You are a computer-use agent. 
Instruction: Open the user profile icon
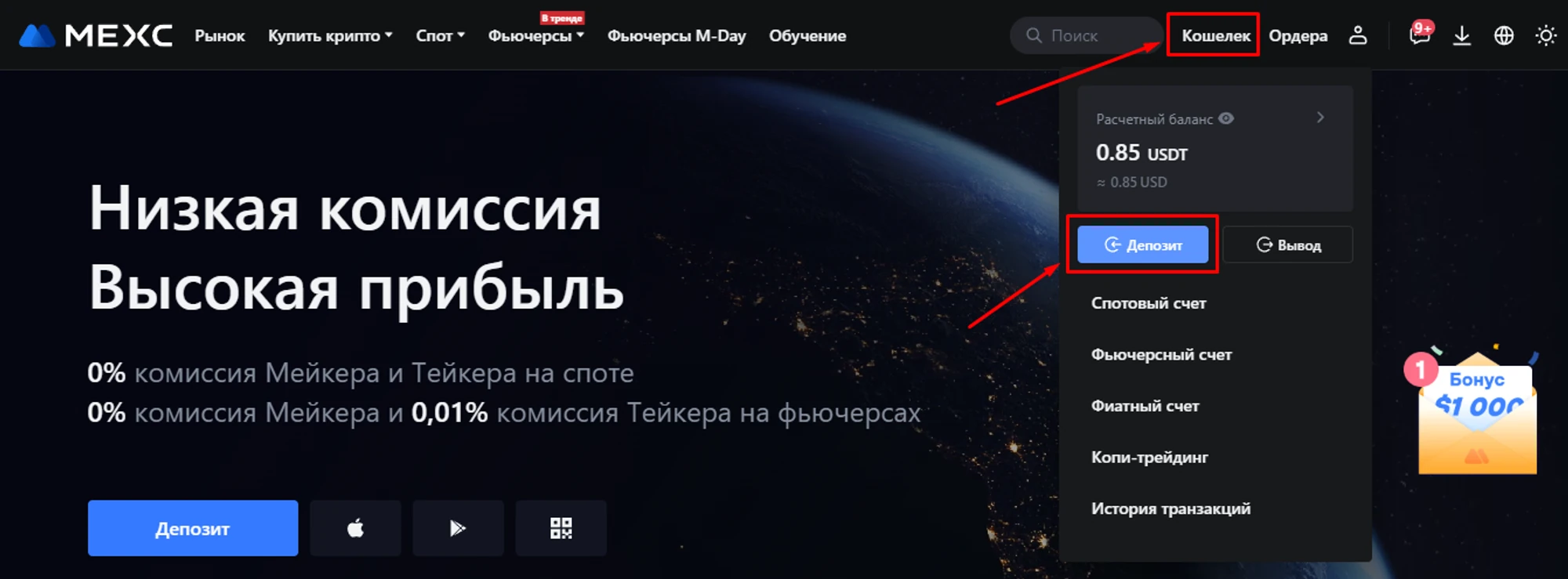coord(1358,35)
